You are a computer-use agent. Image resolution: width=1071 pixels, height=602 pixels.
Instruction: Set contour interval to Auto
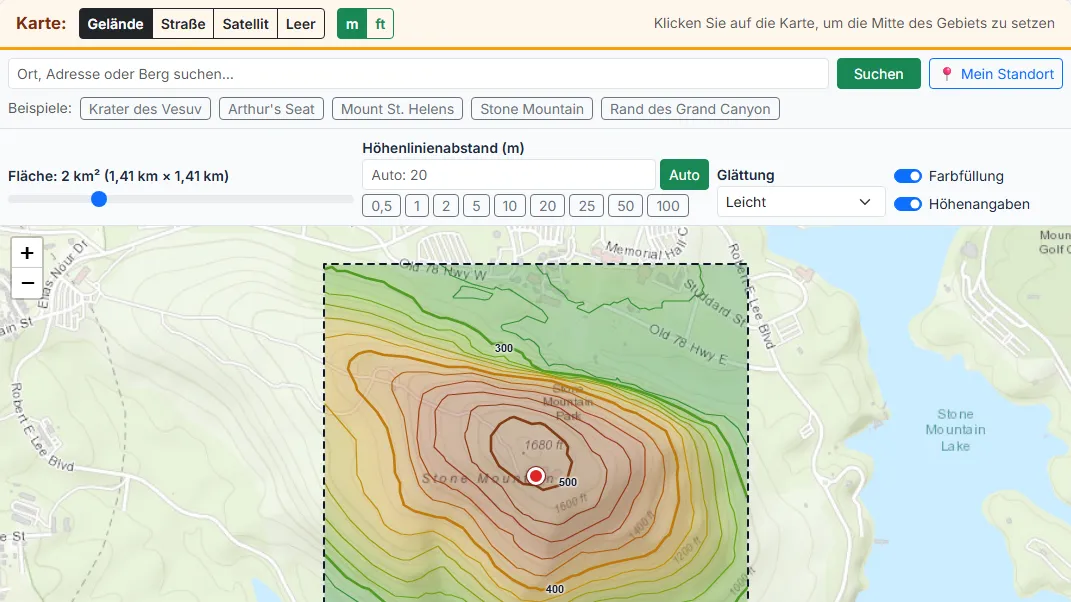684,175
